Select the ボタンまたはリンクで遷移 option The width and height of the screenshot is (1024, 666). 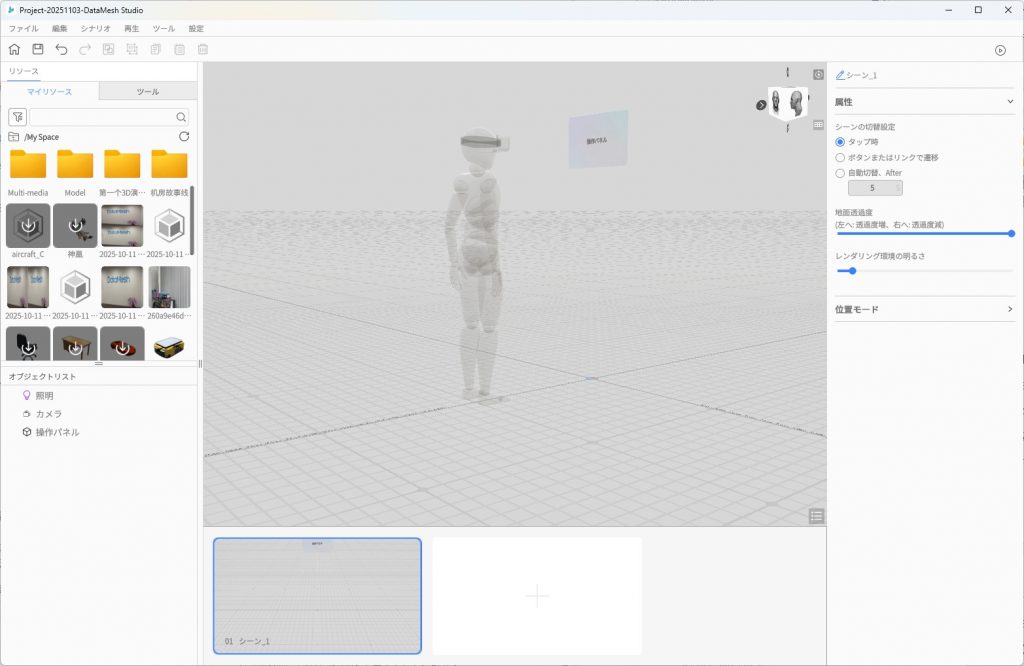(x=840, y=158)
